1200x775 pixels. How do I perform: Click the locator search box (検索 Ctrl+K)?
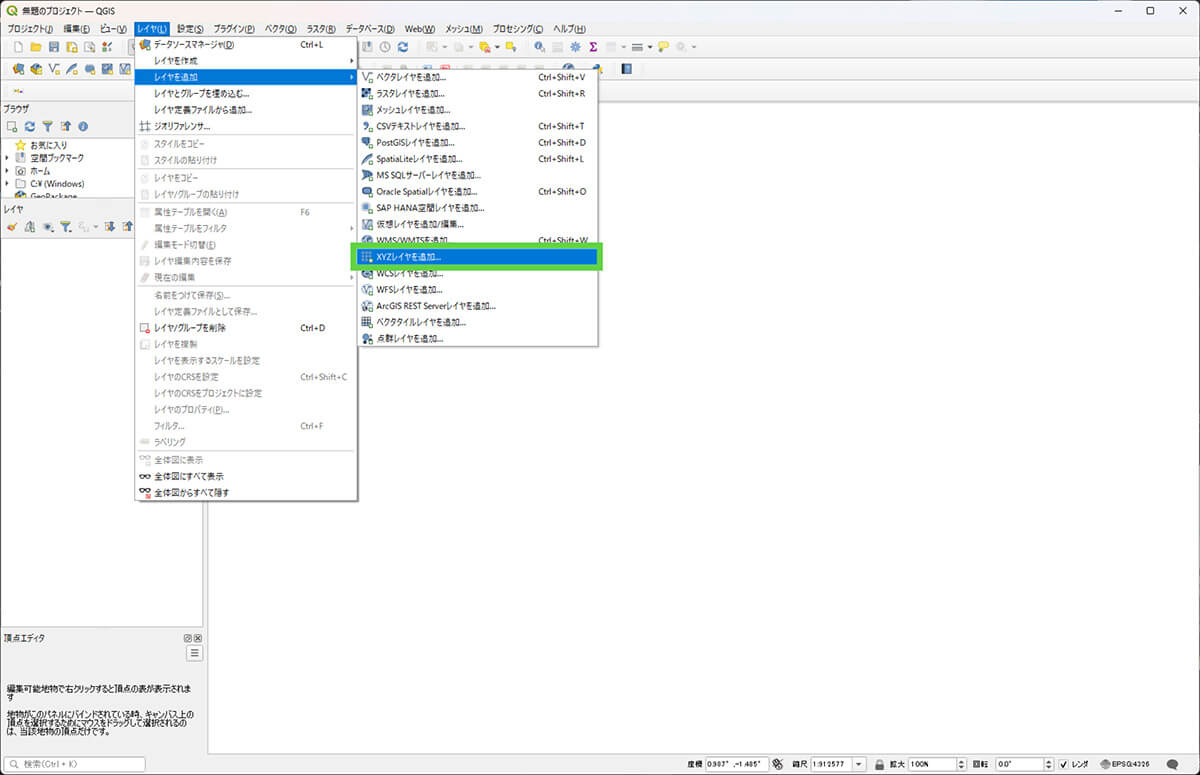coord(75,764)
